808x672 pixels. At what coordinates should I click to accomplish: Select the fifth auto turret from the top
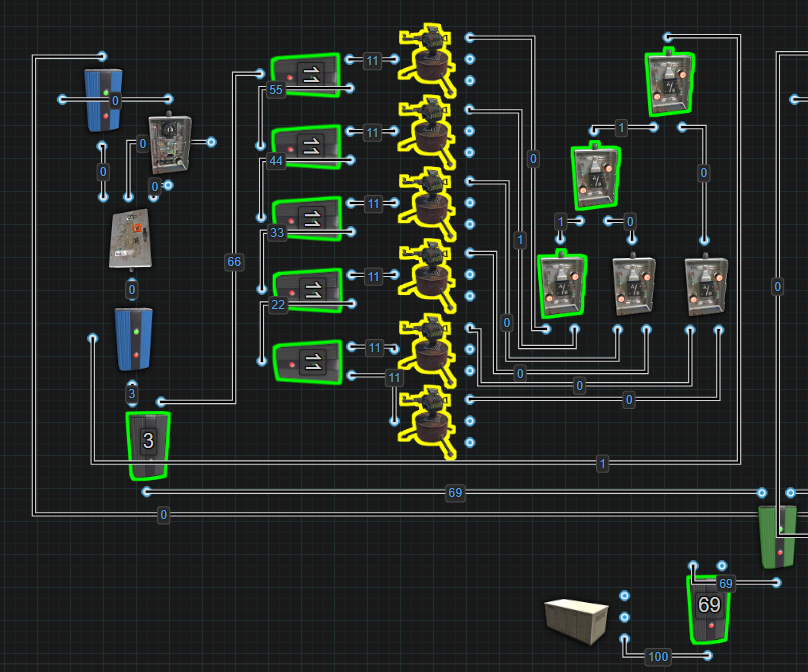(427, 349)
